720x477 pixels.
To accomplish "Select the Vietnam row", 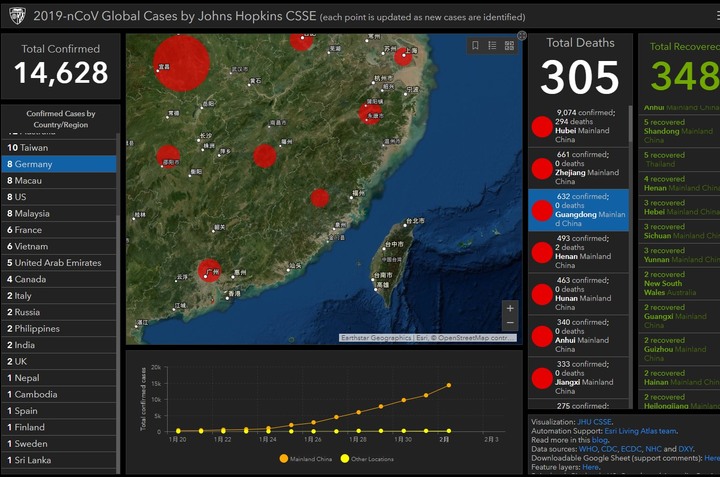I will (x=59, y=247).
